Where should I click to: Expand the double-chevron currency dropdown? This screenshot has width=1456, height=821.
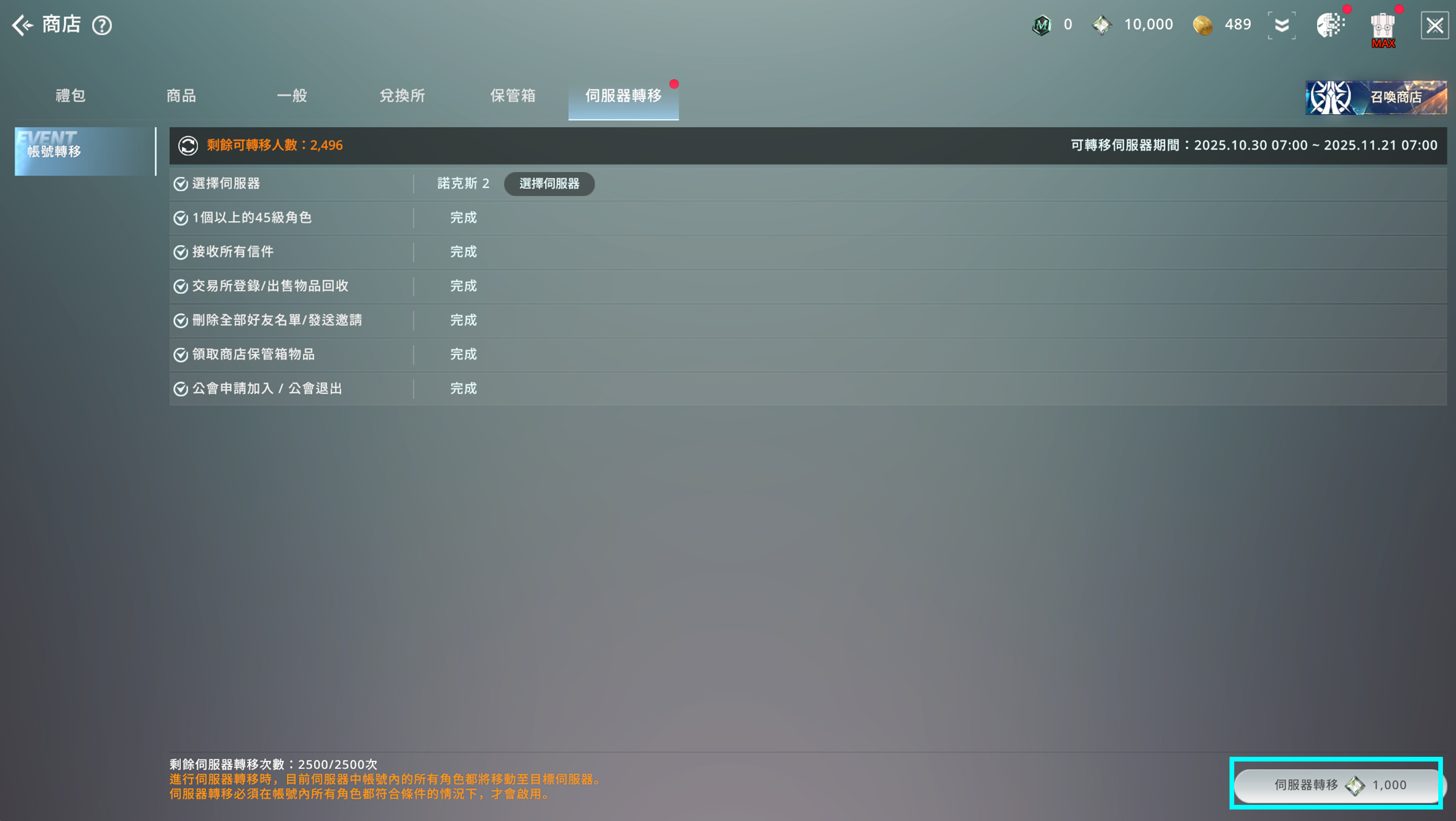point(1281,25)
